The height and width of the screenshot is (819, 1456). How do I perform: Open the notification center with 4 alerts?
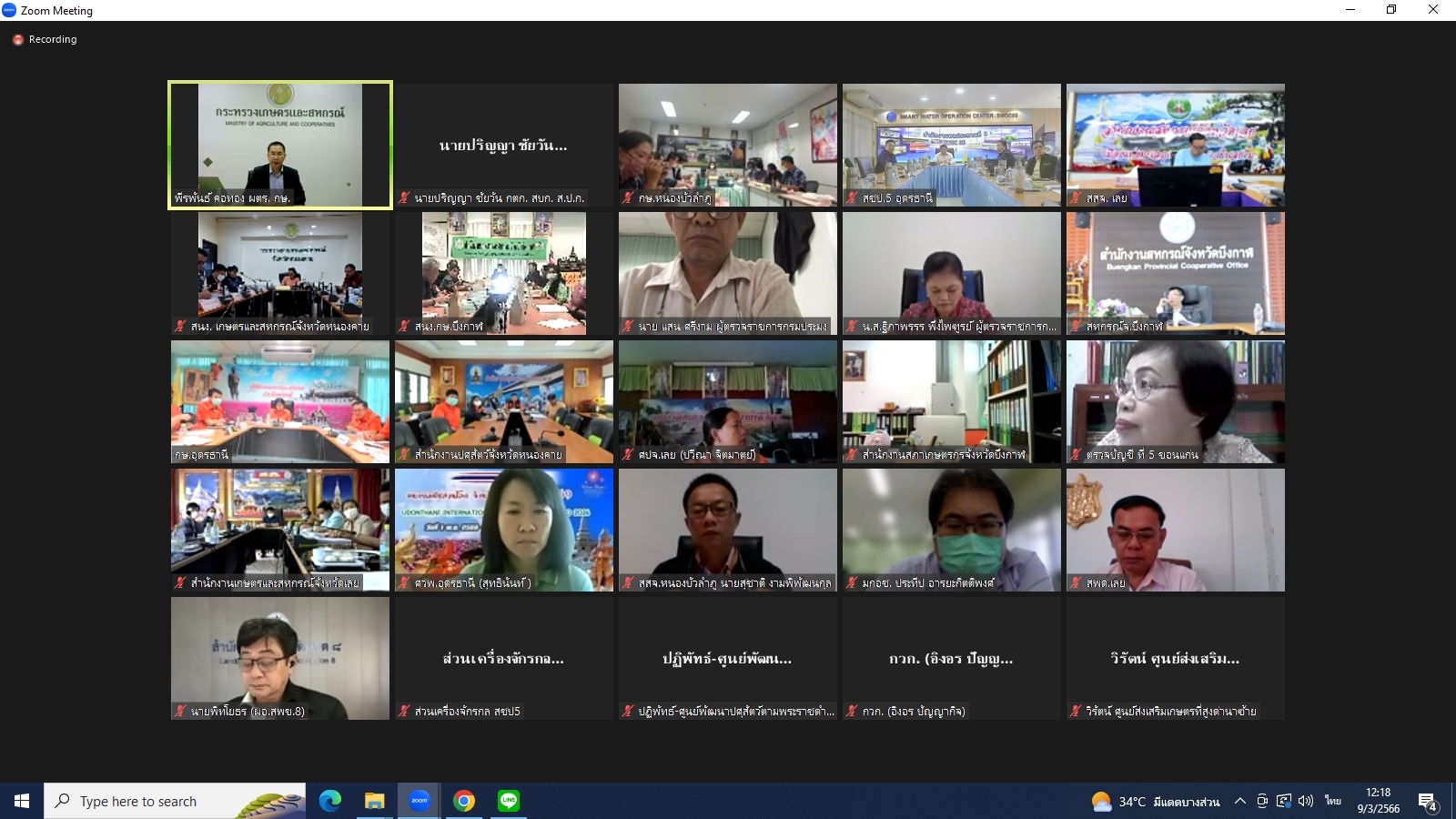pyautogui.click(x=1428, y=802)
